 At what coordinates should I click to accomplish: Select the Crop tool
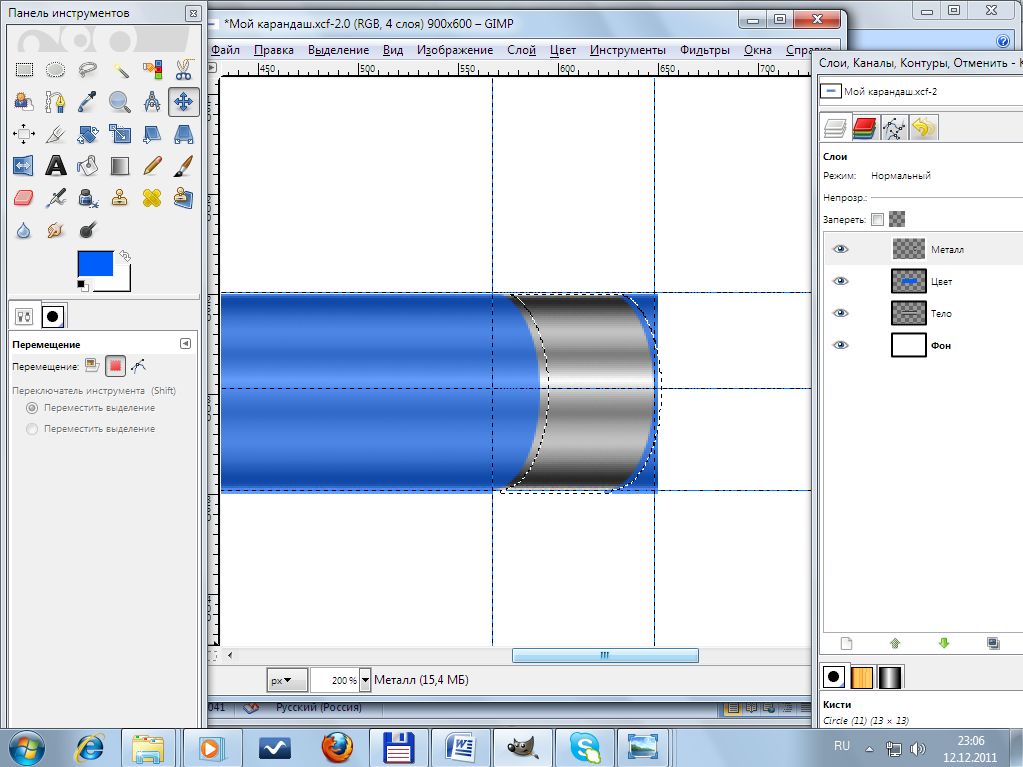(55, 134)
